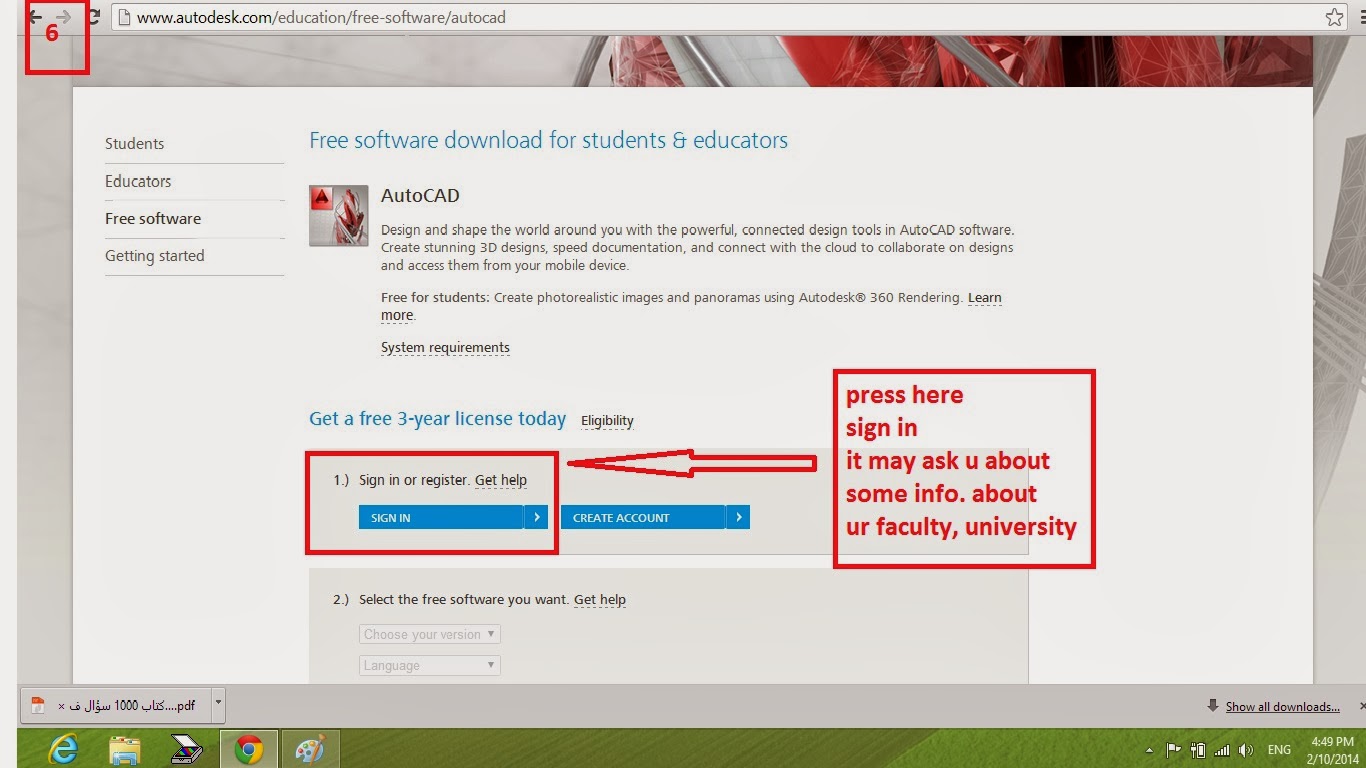Screen dimensions: 1366x768
Task: Open the scanner app on taskbar
Action: point(187,749)
